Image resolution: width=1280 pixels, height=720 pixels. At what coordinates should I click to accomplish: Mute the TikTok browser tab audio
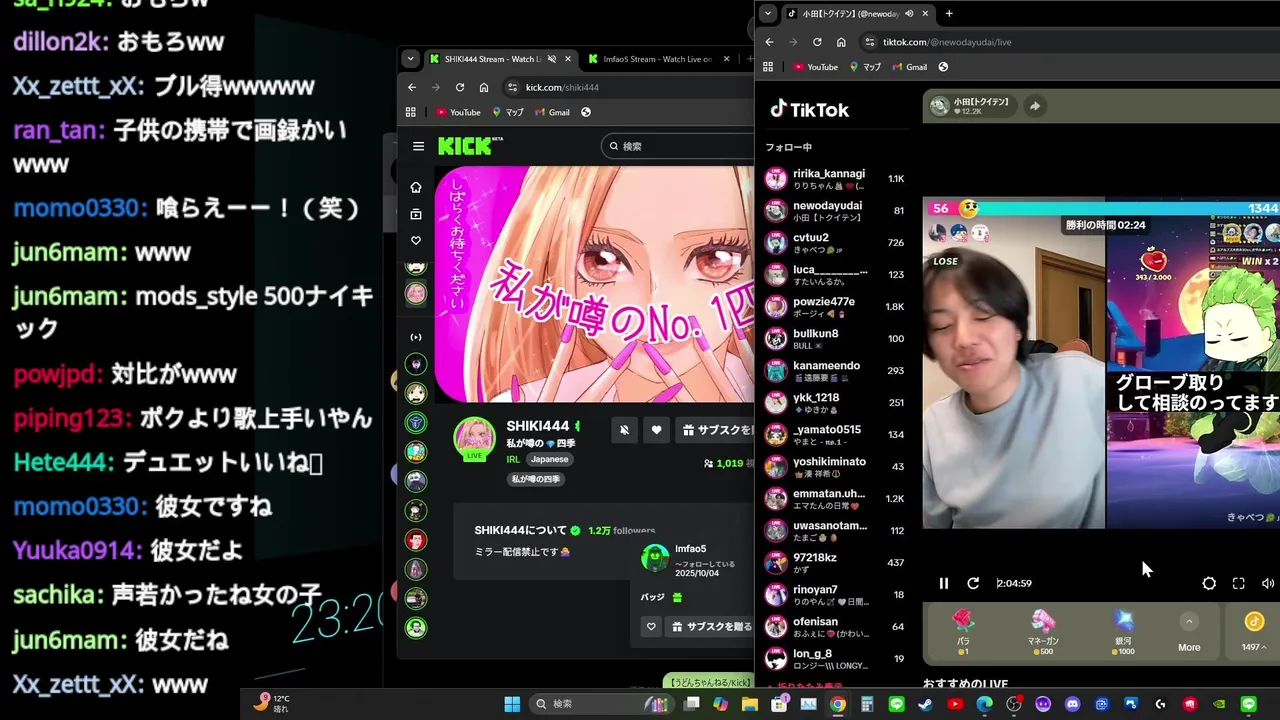(909, 14)
